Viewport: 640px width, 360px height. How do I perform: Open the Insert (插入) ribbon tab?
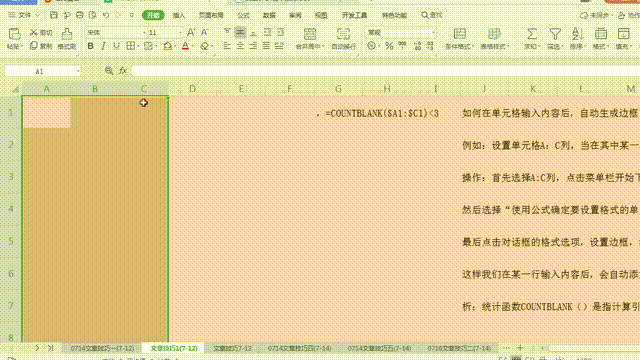179,15
